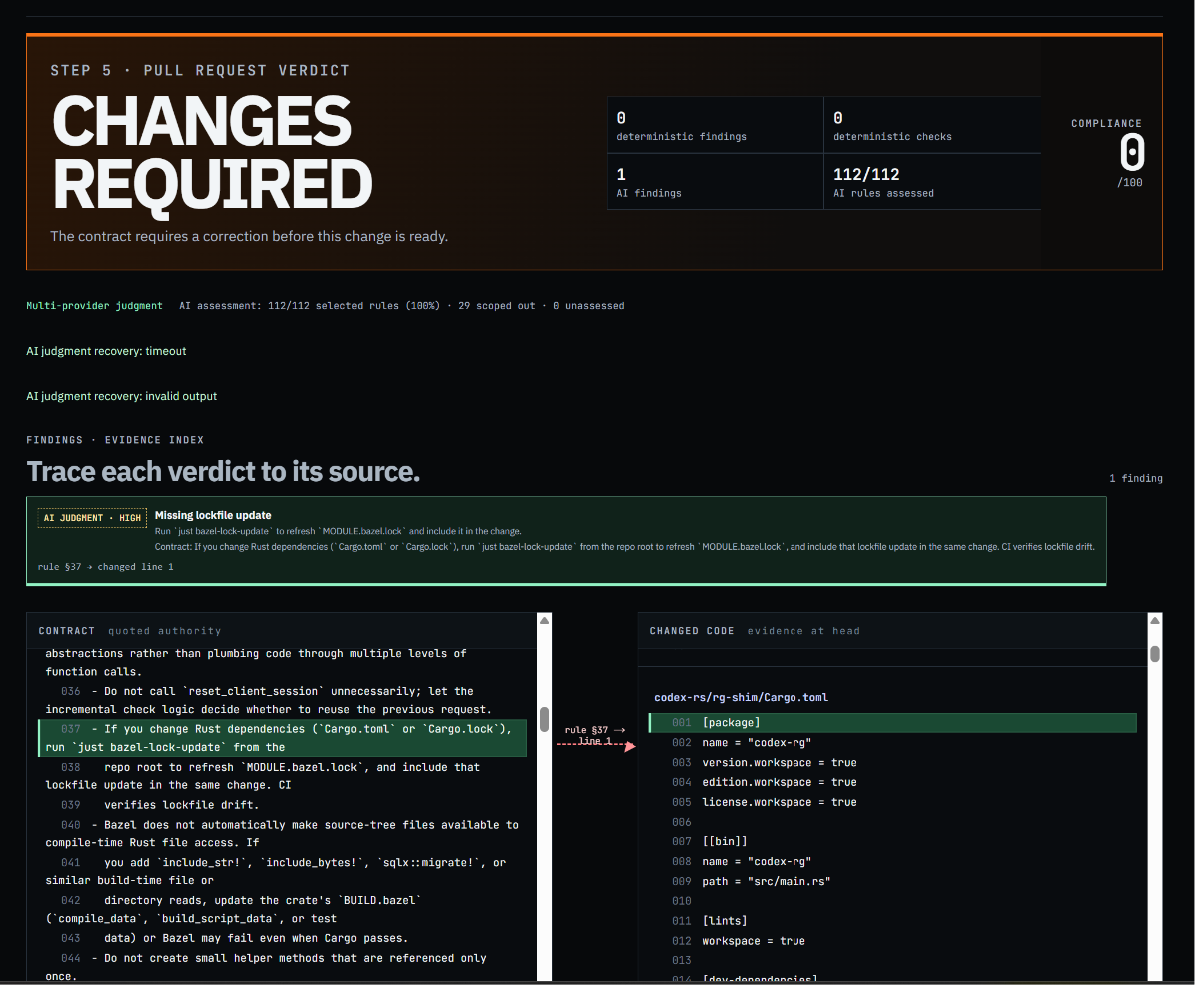
Task: Click the 112/112 AI rules assessed tile
Action: 931,182
